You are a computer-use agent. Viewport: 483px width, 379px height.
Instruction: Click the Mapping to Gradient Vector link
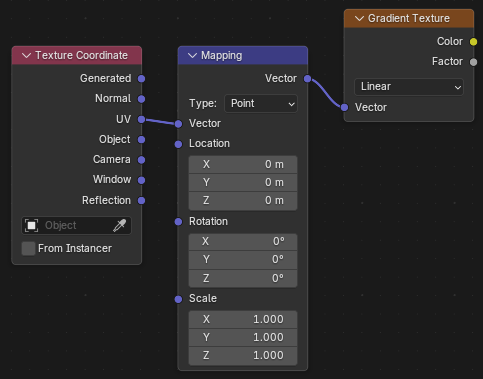(x=326, y=93)
